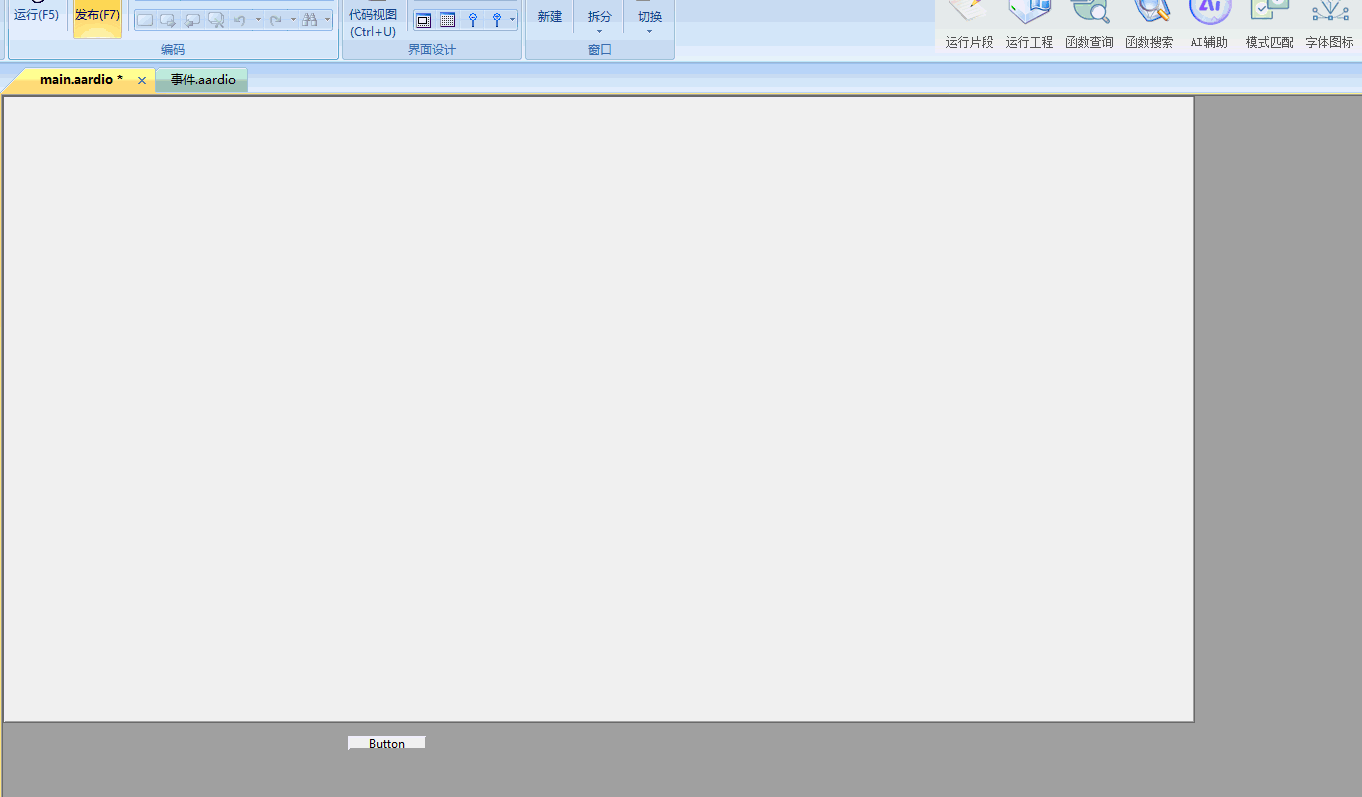This screenshot has height=797, width=1362.
Task: Click the blank form design canvas
Action: pos(599,409)
